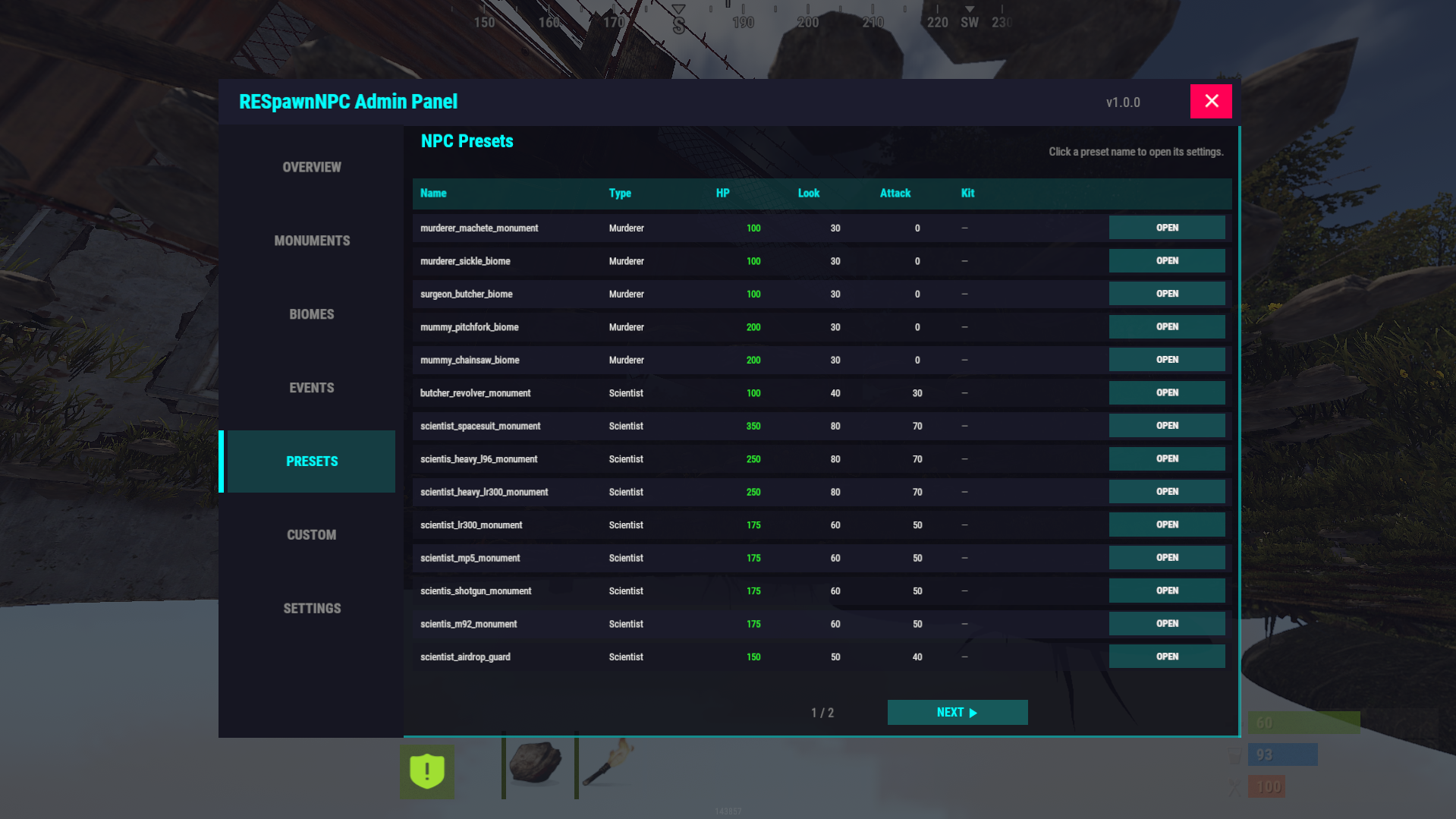Open the scientist_airdrop_guard preset
The height and width of the screenshot is (819, 1456).
click(x=1166, y=657)
